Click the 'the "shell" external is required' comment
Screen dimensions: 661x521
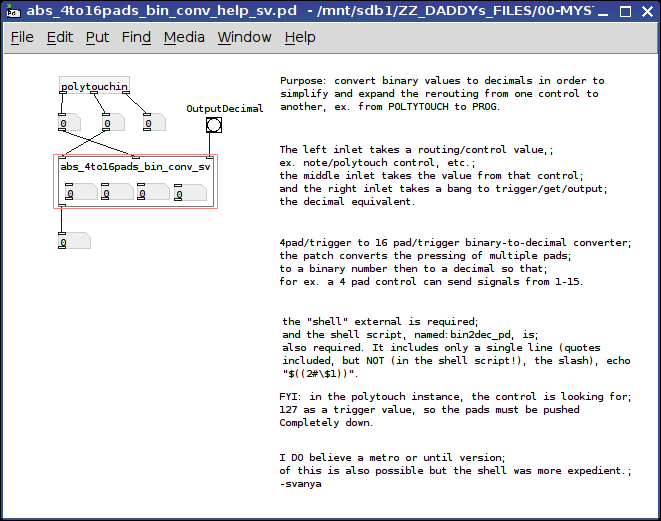[456, 347]
